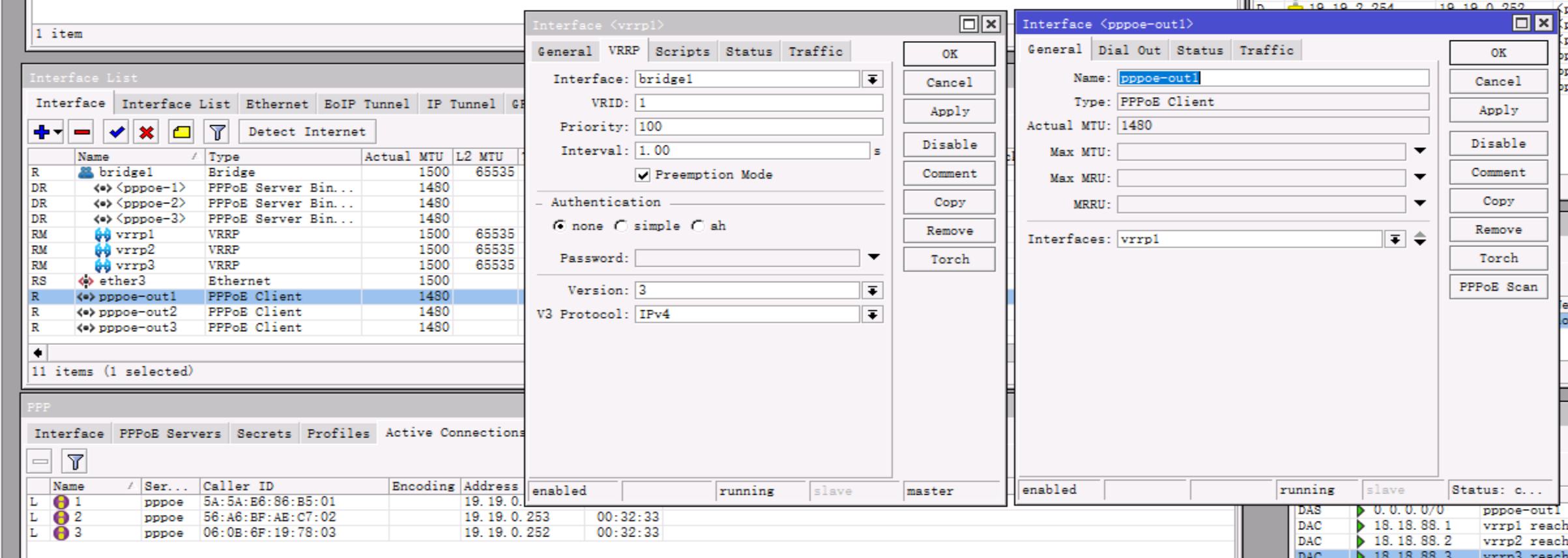Open the Version dropdown in vrrp1
This screenshot has width=1568, height=558.
point(872,291)
